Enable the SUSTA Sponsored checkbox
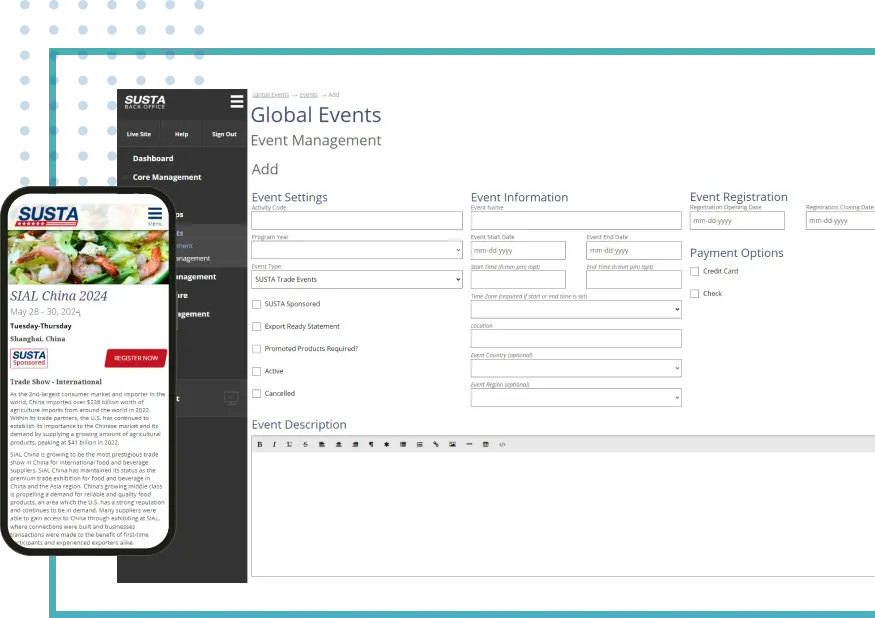 [257, 304]
